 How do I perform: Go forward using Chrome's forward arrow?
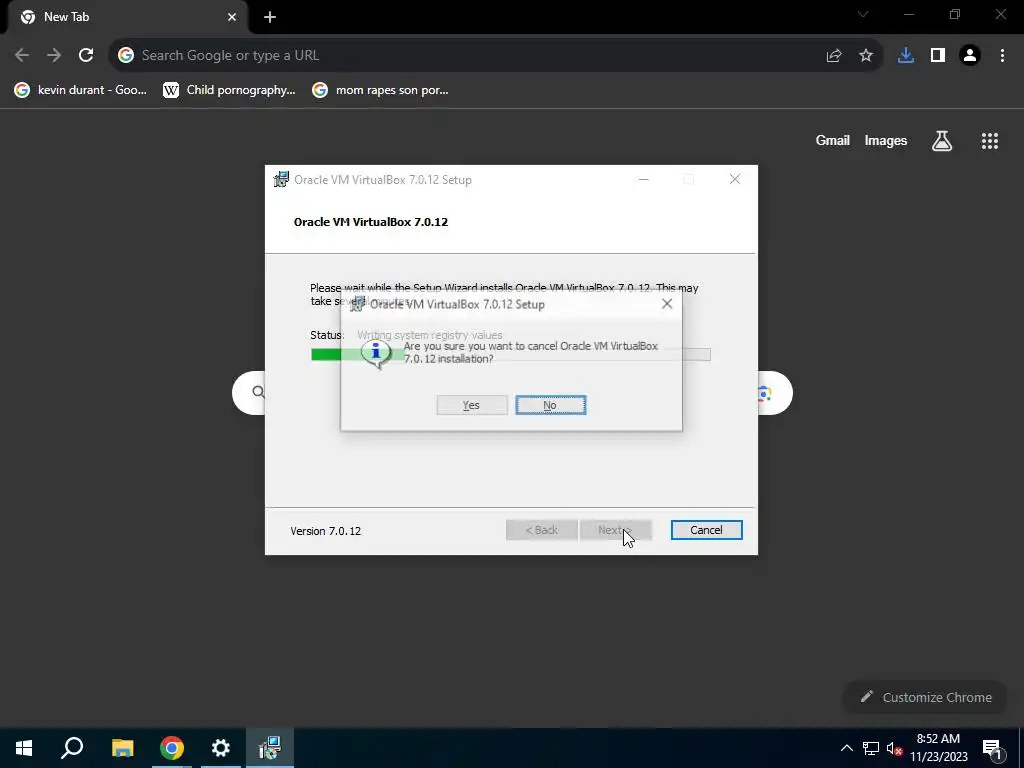pyautogui.click(x=54, y=56)
